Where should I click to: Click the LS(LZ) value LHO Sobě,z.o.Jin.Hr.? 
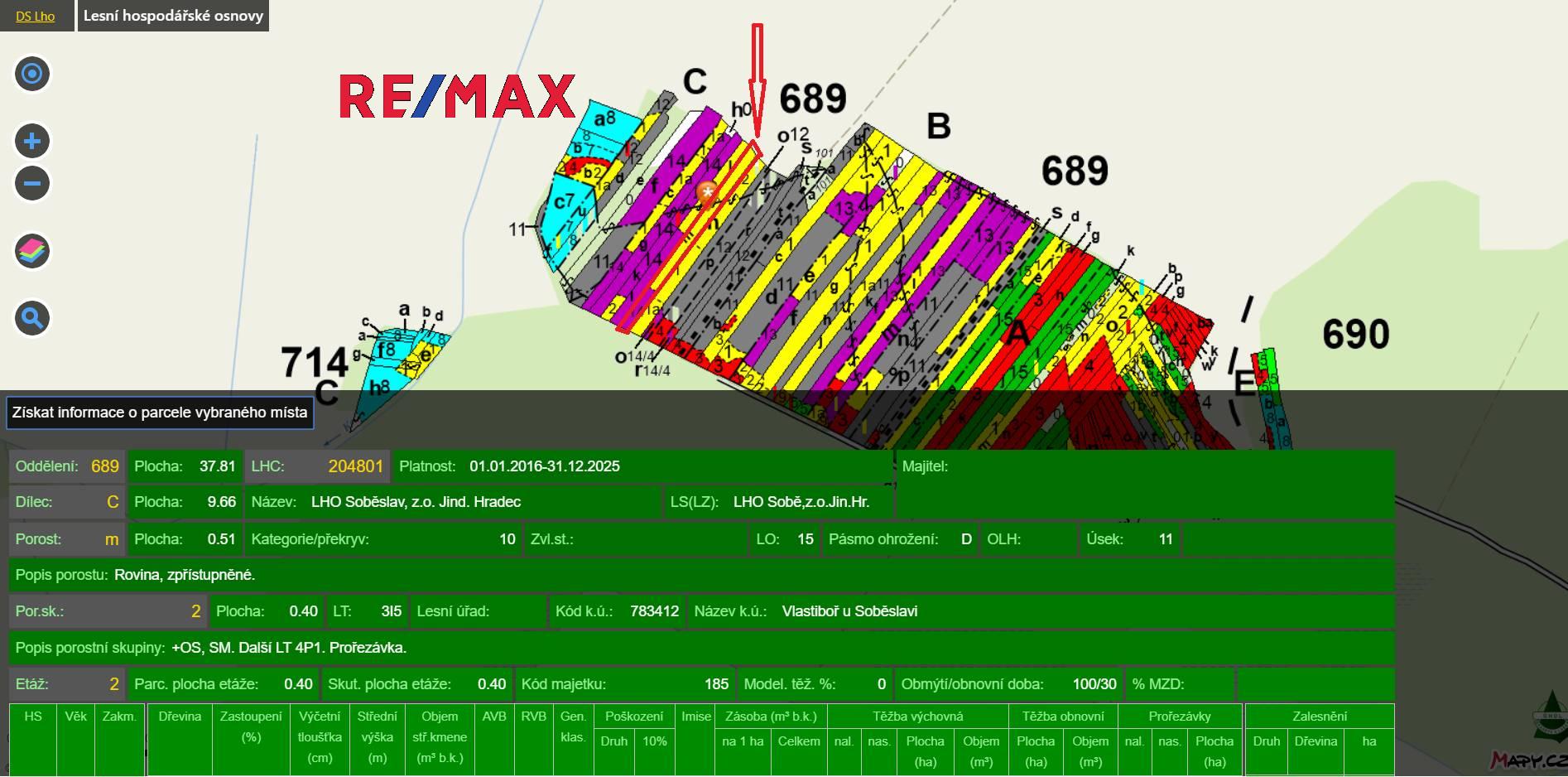(801, 502)
